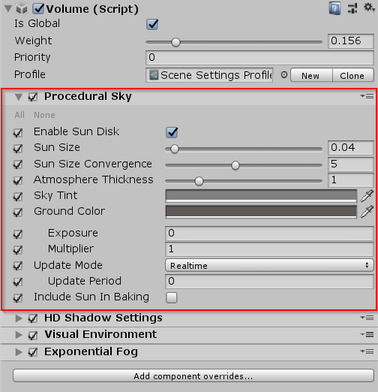378x392 pixels.
Task: Open HD Shadow Settings context menu icon
Action: [367, 318]
